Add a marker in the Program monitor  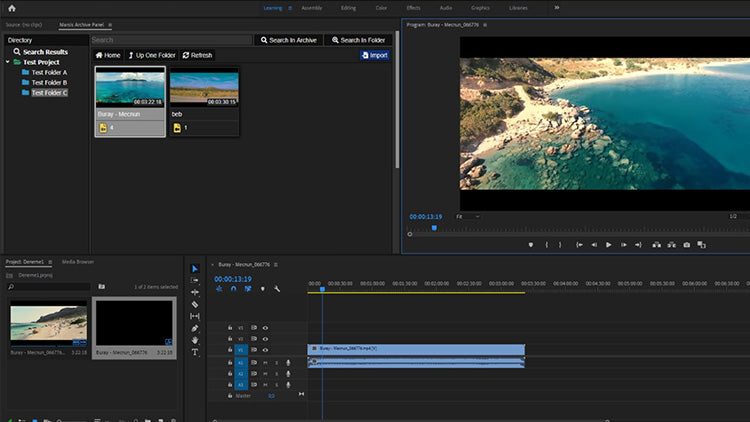coord(531,244)
